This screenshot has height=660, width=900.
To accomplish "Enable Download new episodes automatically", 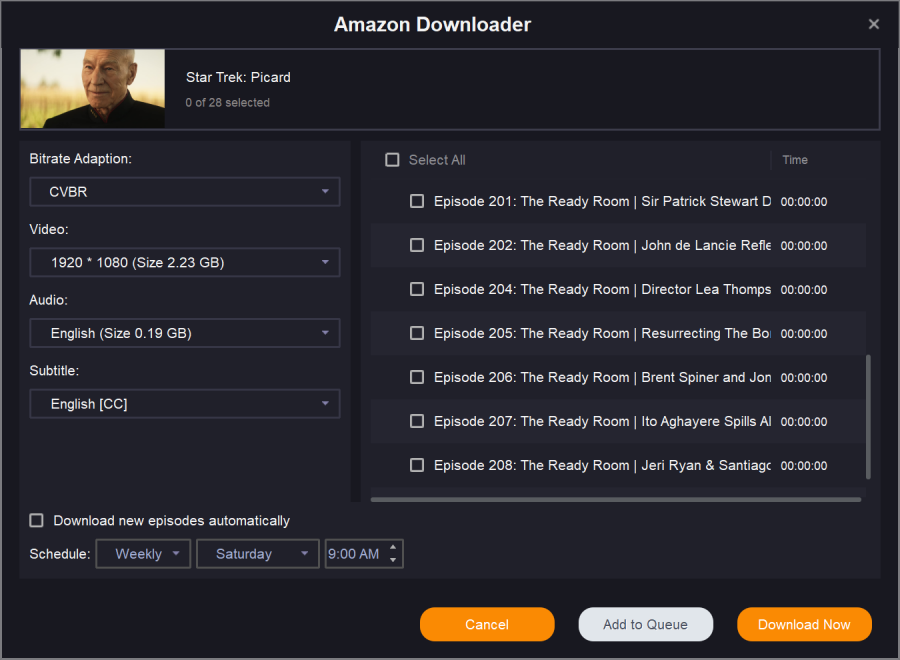I will pos(37,521).
